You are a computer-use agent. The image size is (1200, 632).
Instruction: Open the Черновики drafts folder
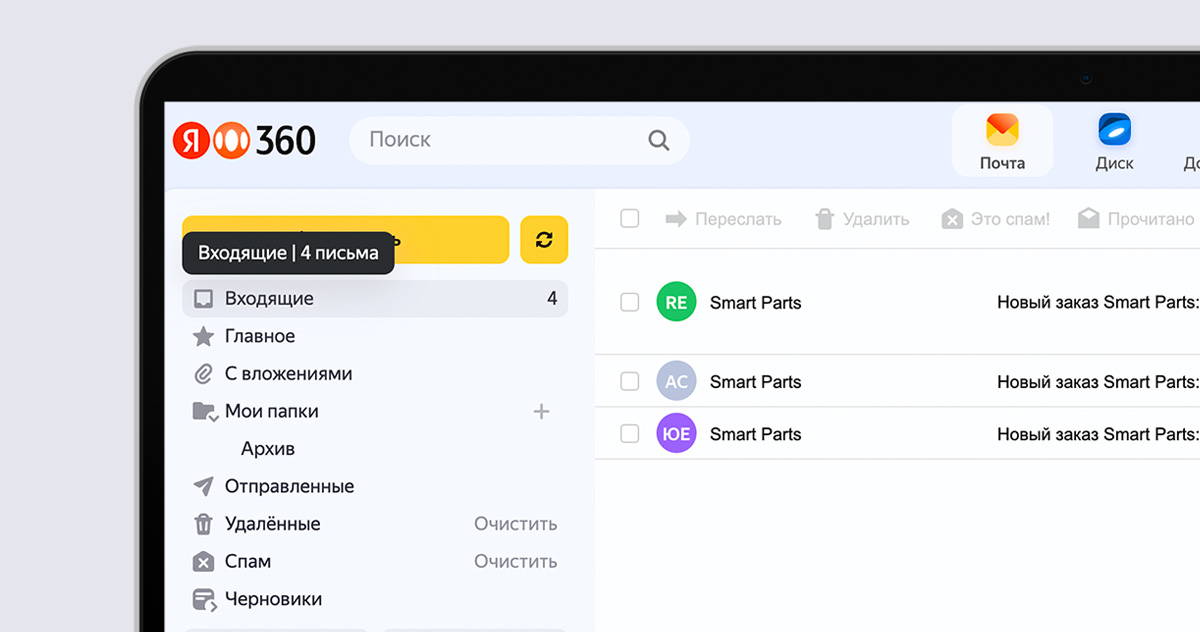click(273, 599)
